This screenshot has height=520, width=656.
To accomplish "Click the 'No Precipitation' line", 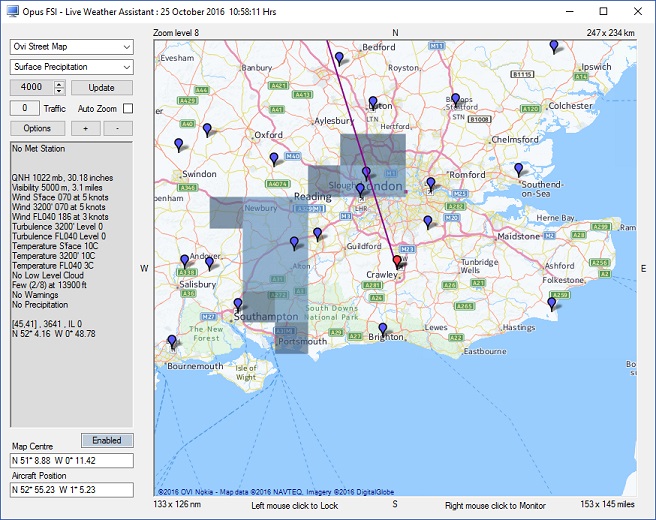I will click(40, 305).
